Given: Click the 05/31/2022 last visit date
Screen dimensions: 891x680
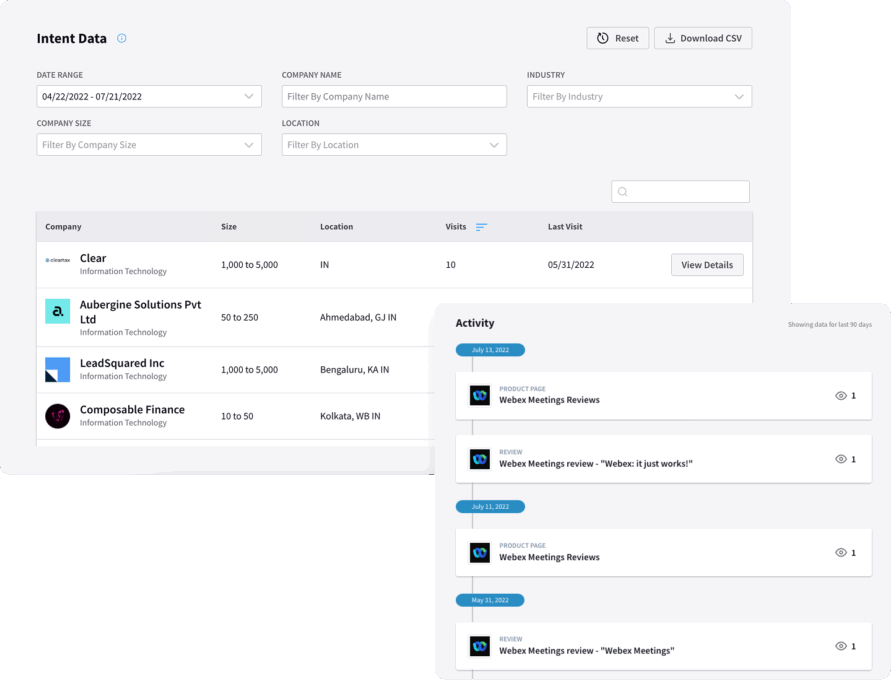Looking at the screenshot, I should (571, 265).
